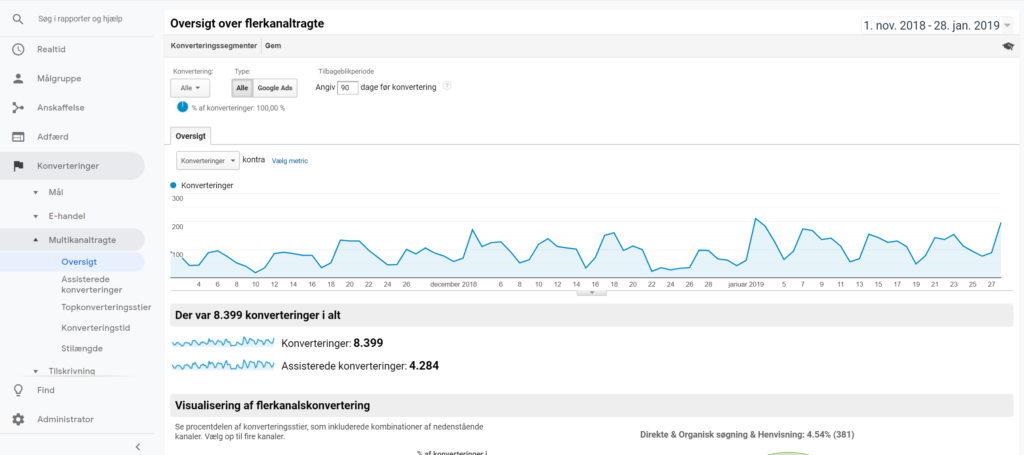The height and width of the screenshot is (455, 1024).
Task: Open Anskaffelse section label
Action: (60, 108)
